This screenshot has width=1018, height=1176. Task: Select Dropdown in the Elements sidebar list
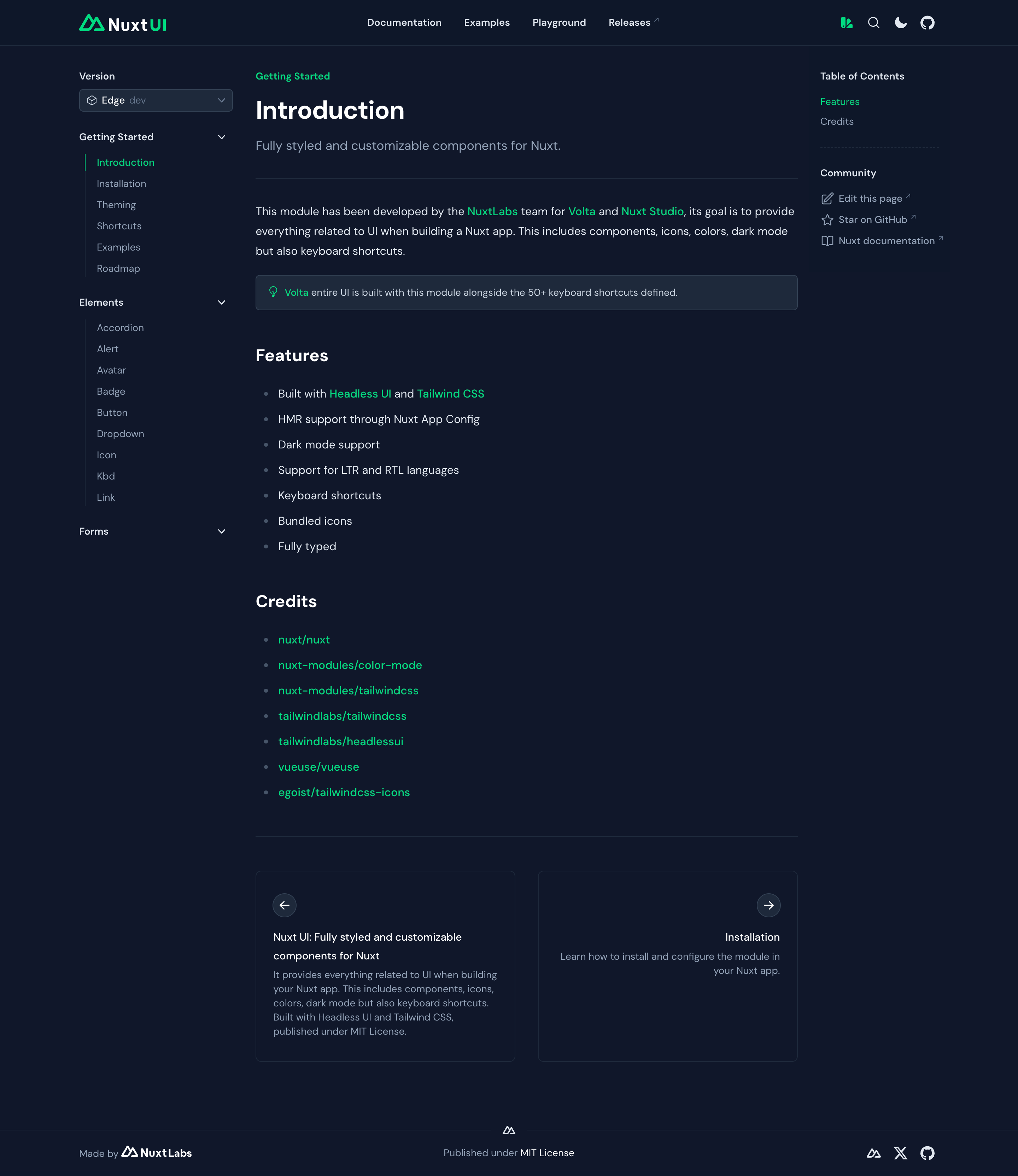[x=120, y=433]
